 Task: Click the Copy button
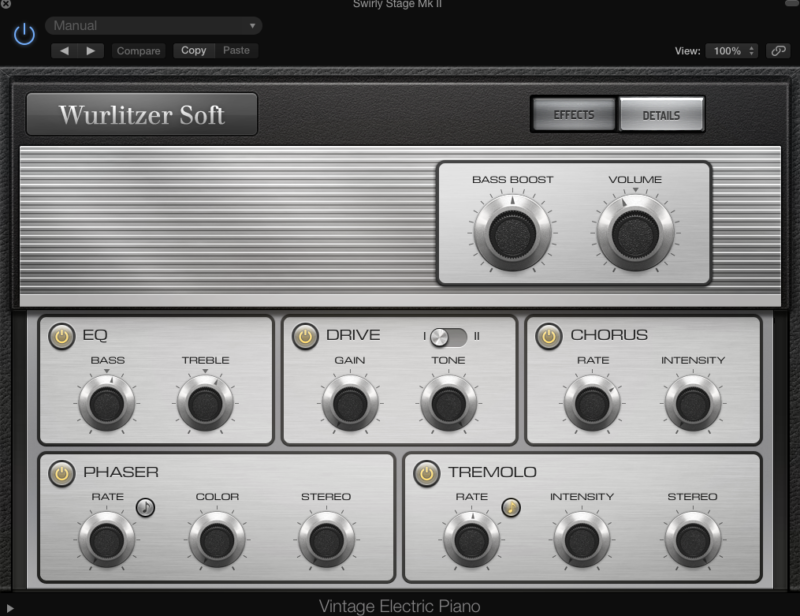(x=194, y=50)
